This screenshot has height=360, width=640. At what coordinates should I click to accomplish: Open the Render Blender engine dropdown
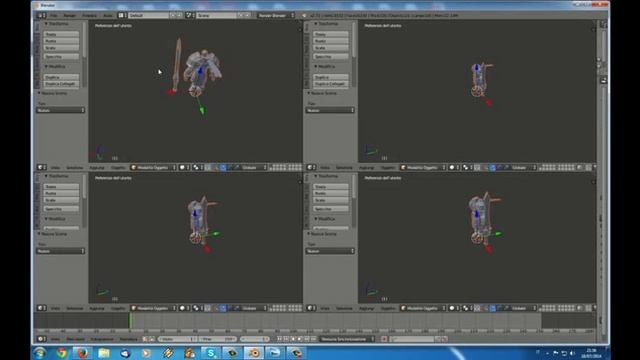point(276,15)
